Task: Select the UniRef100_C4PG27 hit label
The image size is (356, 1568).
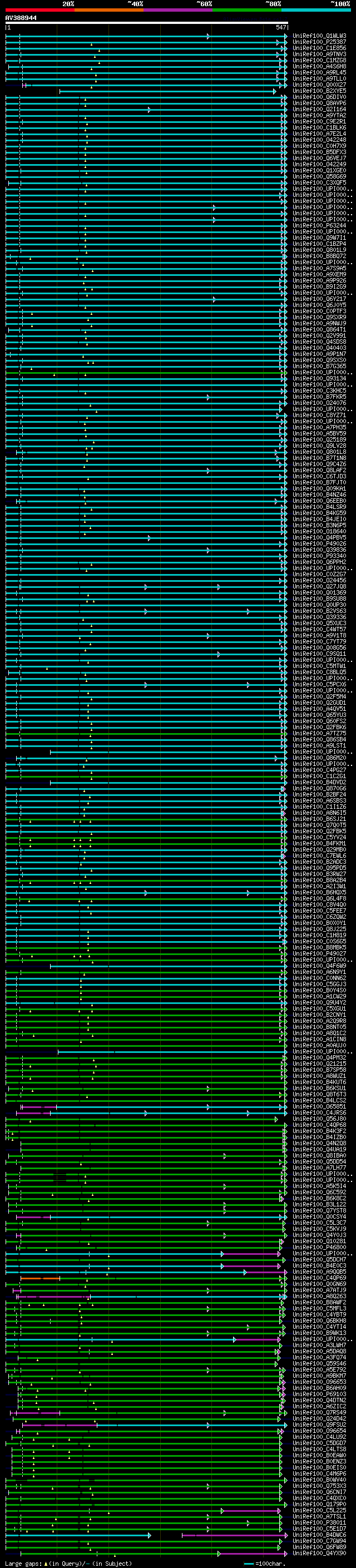Action: (319, 770)
